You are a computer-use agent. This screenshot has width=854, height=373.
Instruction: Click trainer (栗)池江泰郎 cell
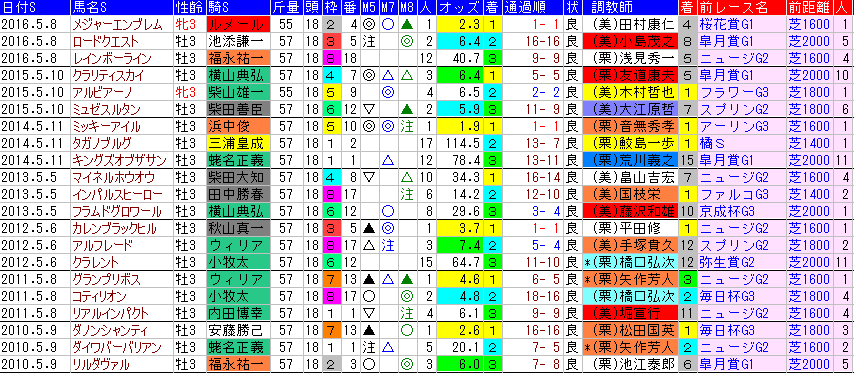629,364
